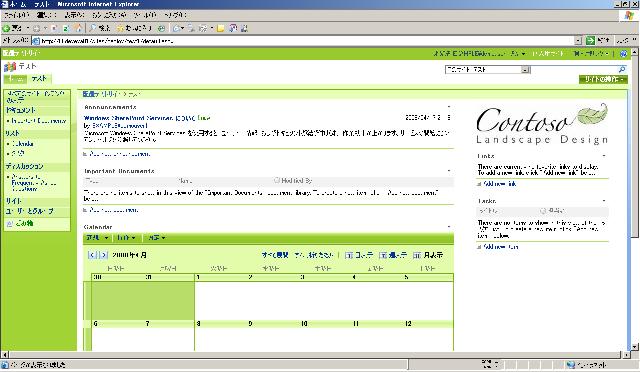Click into the browser address field

pos(307,41)
